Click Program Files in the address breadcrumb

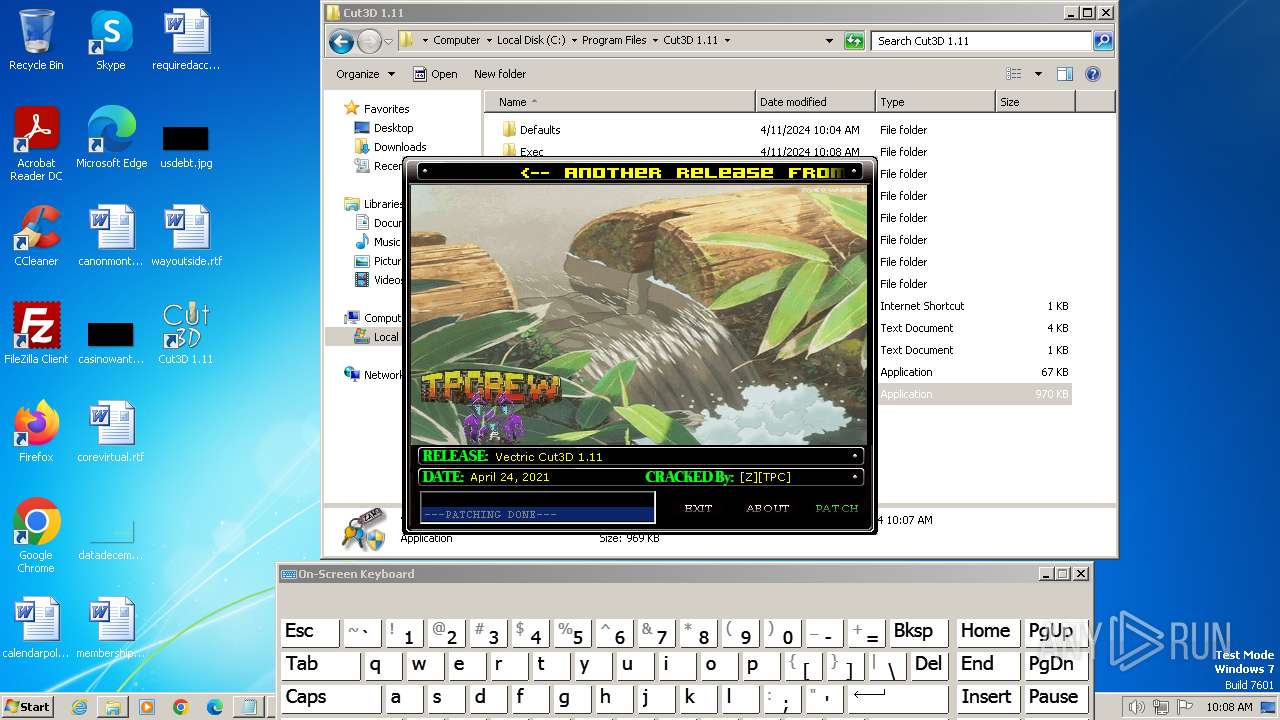coord(614,41)
